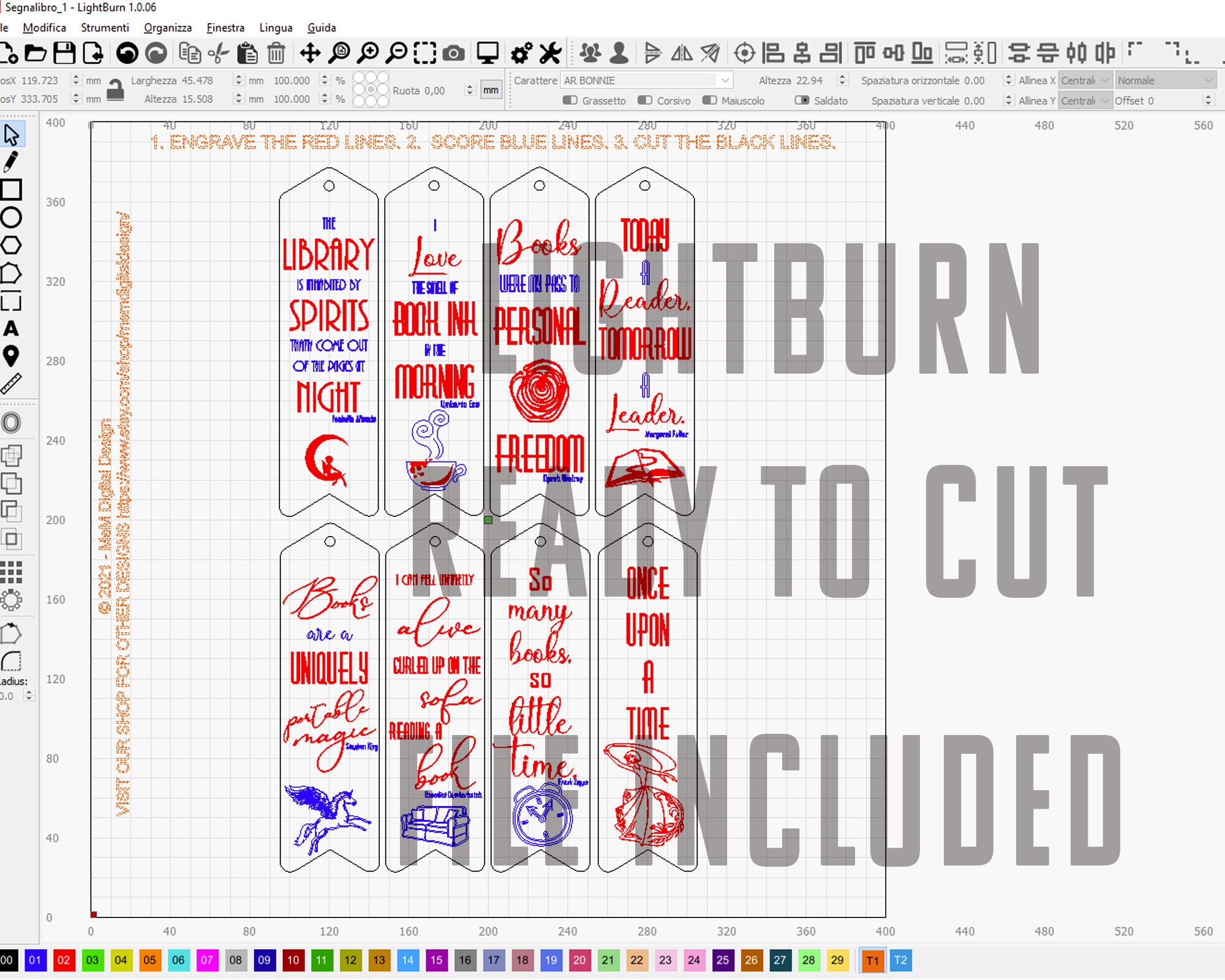1225x980 pixels.
Task: Open the Strumenti menu
Action: pyautogui.click(x=105, y=28)
